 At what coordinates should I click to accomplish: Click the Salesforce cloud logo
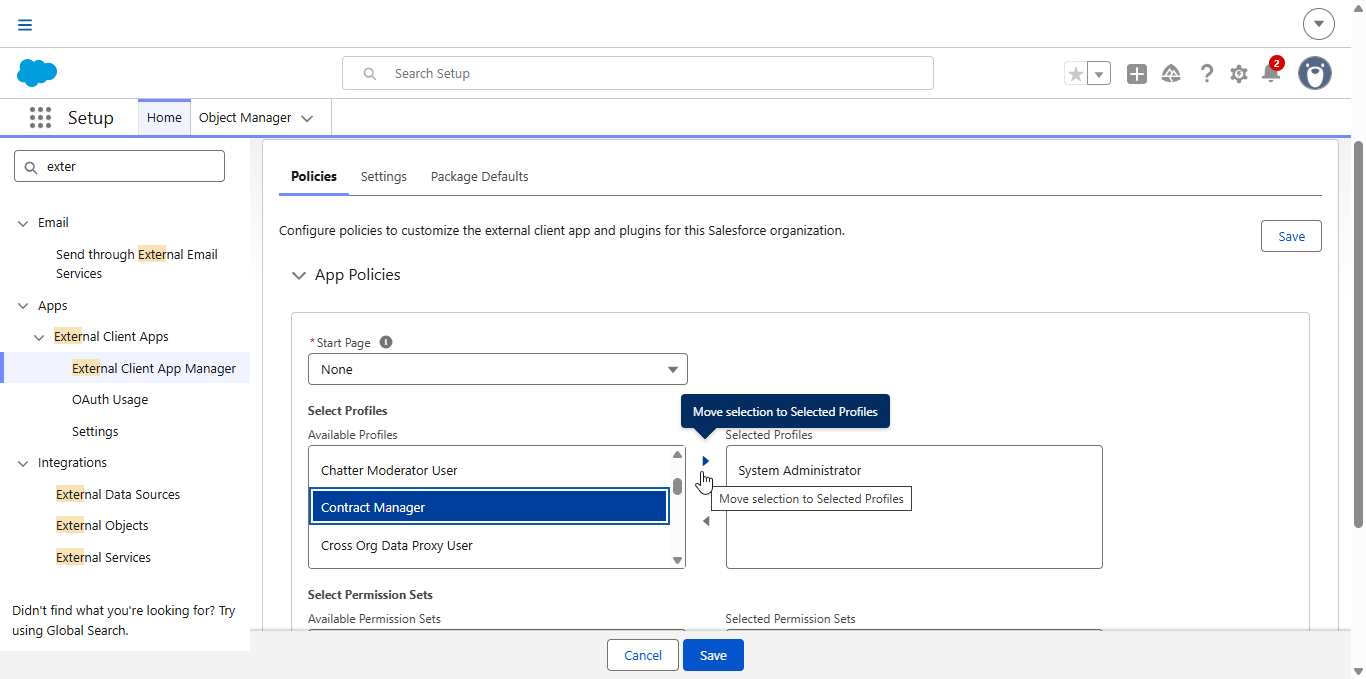pos(37,73)
